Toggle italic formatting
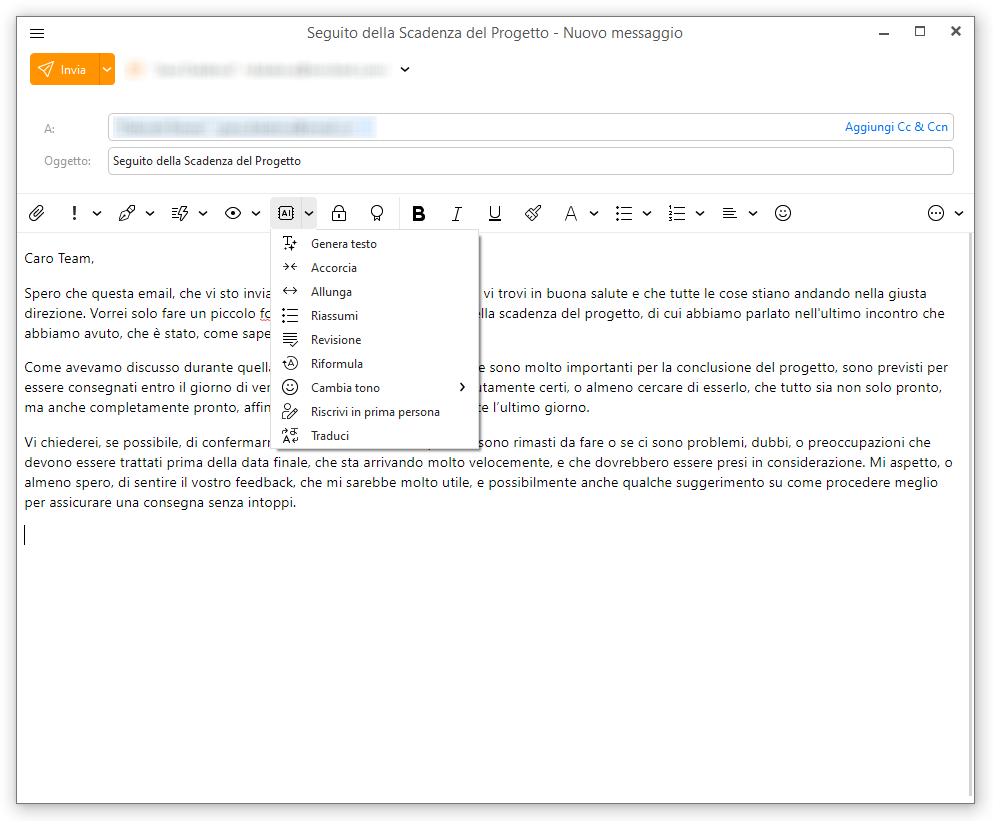Viewport: 993px width, 821px height. point(457,213)
